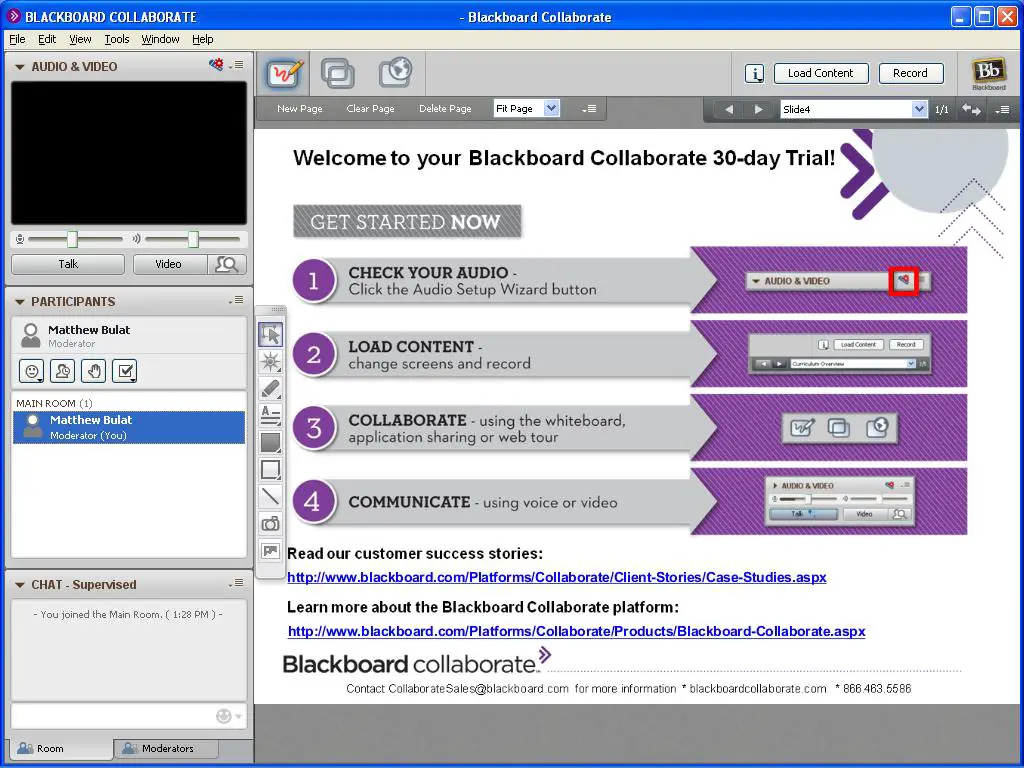Raise hand in Participants panel

tap(94, 371)
